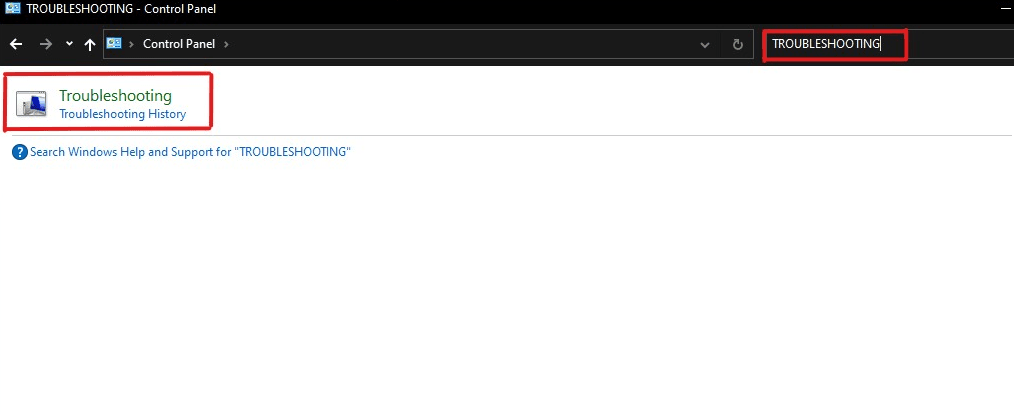Image resolution: width=1014 pixels, height=414 pixels.
Task: Select the Control Panel breadcrumb
Action: (178, 44)
